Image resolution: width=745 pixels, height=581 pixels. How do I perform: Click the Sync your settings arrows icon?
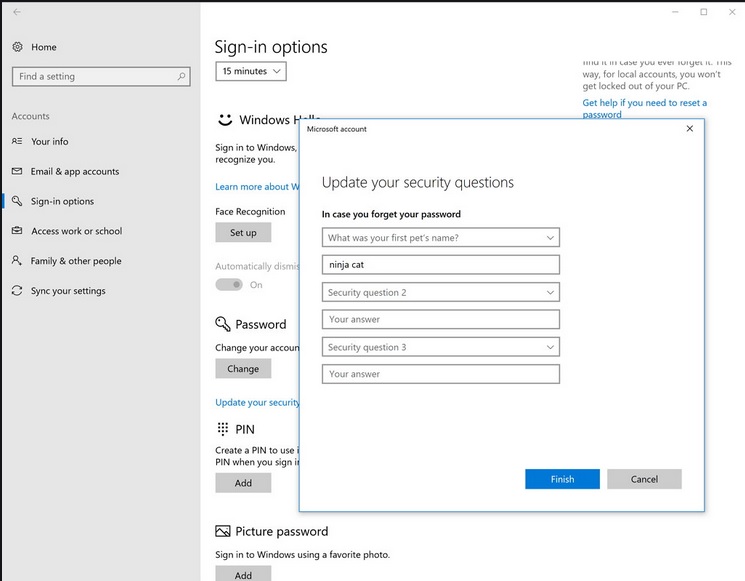[17, 290]
